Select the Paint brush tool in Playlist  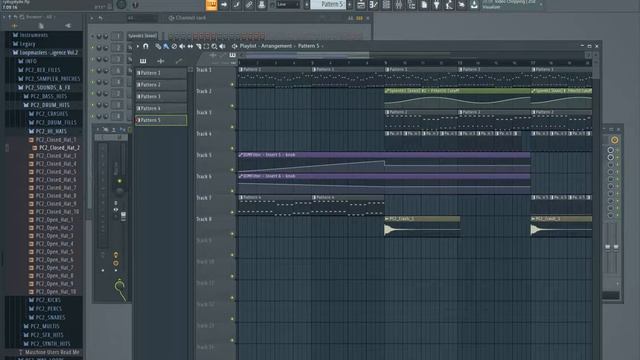pos(166,47)
